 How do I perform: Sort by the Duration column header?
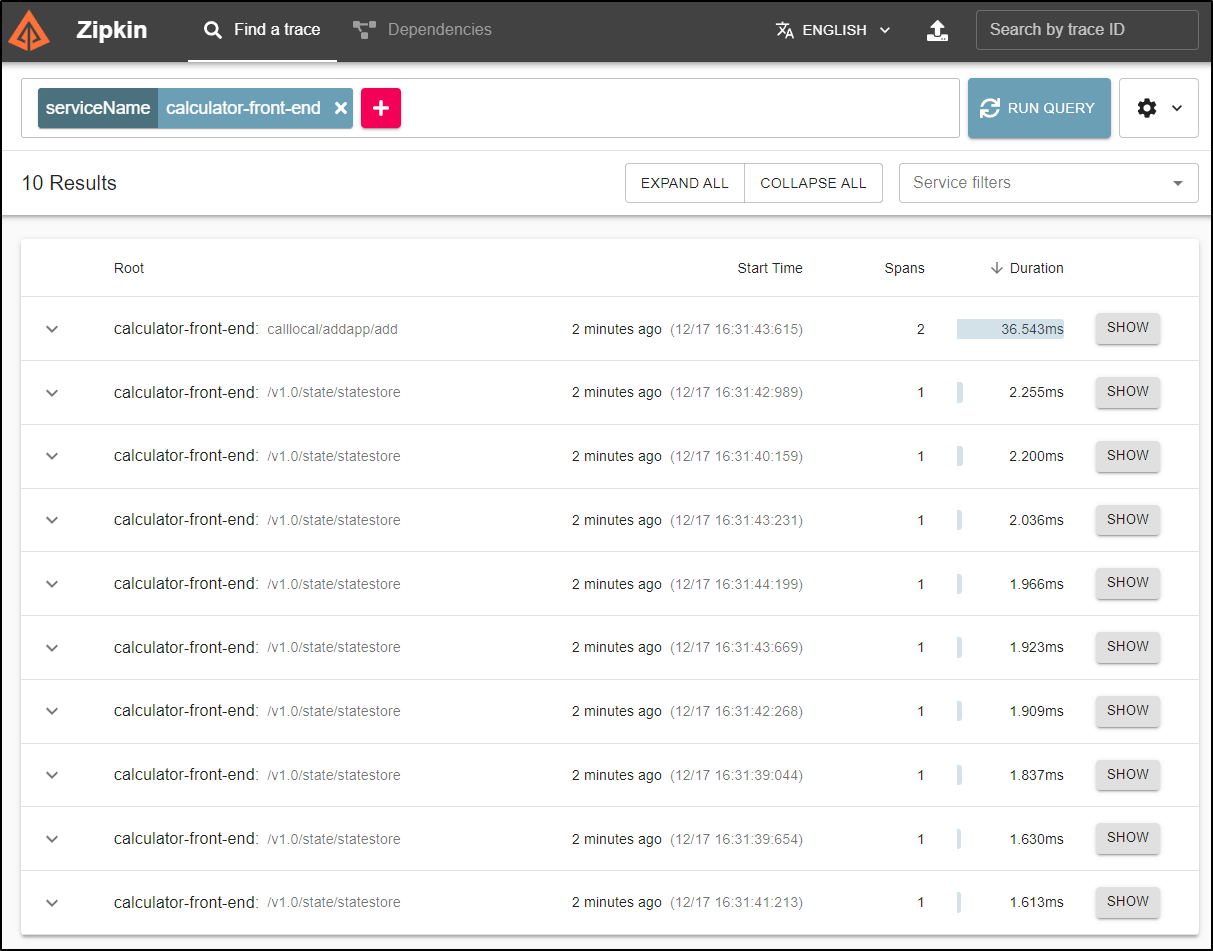1036,268
